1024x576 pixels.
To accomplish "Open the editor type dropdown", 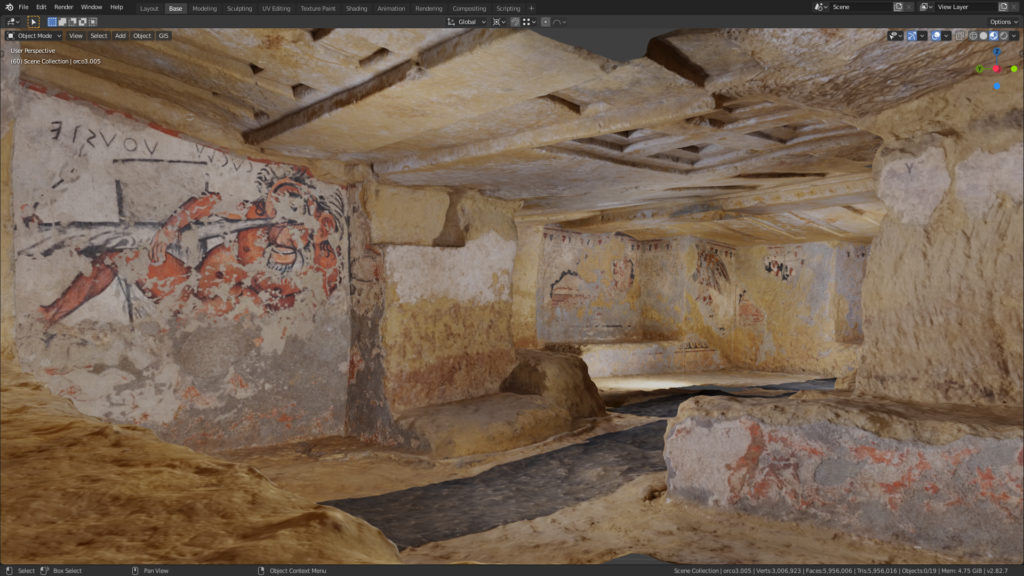I will (x=14, y=22).
